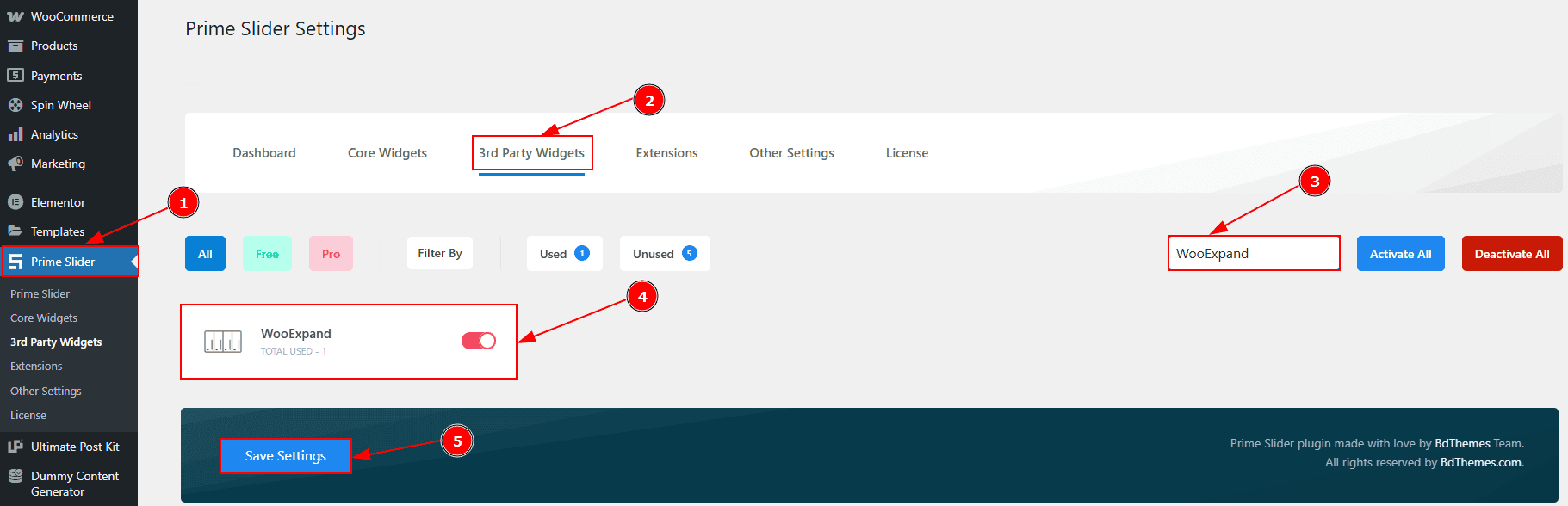
Task: Open the Dummy Content Generator menu label
Action: [x=75, y=484]
